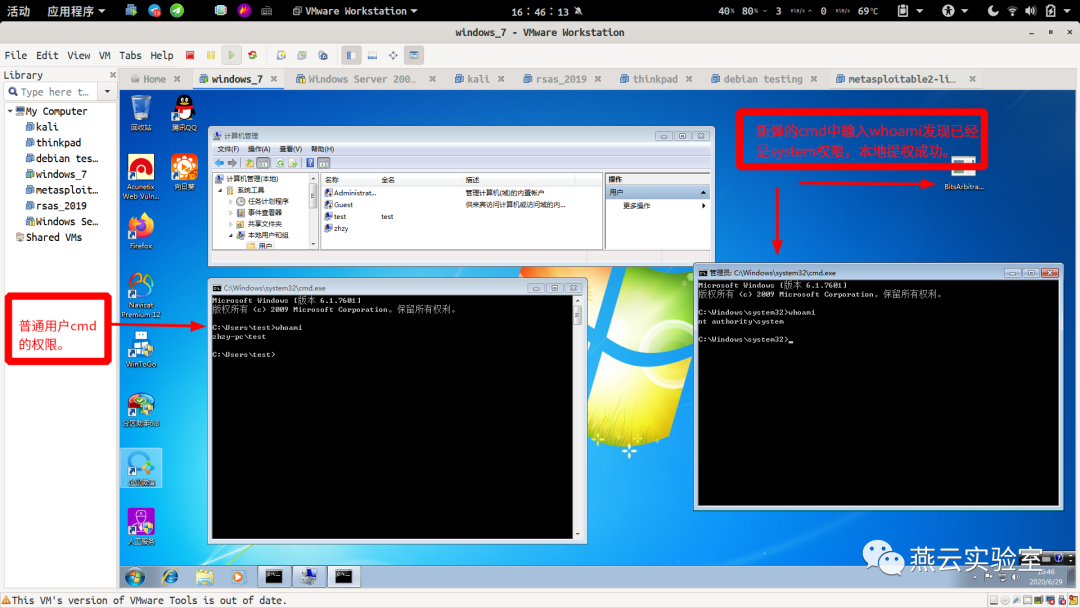Click the full screen mode icon
The width and height of the screenshot is (1080, 608).
(393, 55)
